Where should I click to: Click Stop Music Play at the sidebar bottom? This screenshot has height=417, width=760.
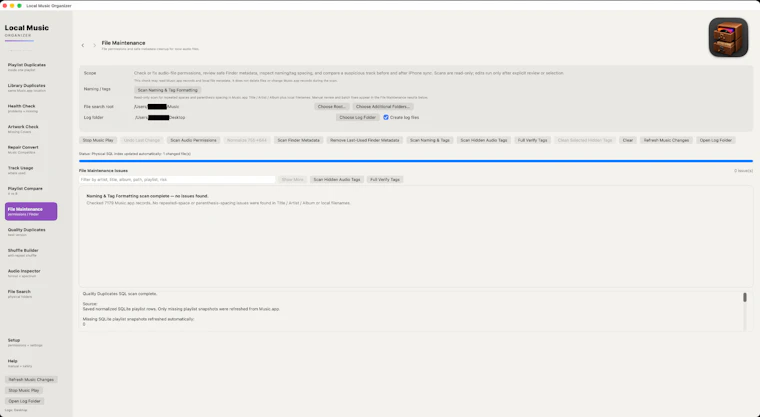click(x=23, y=390)
